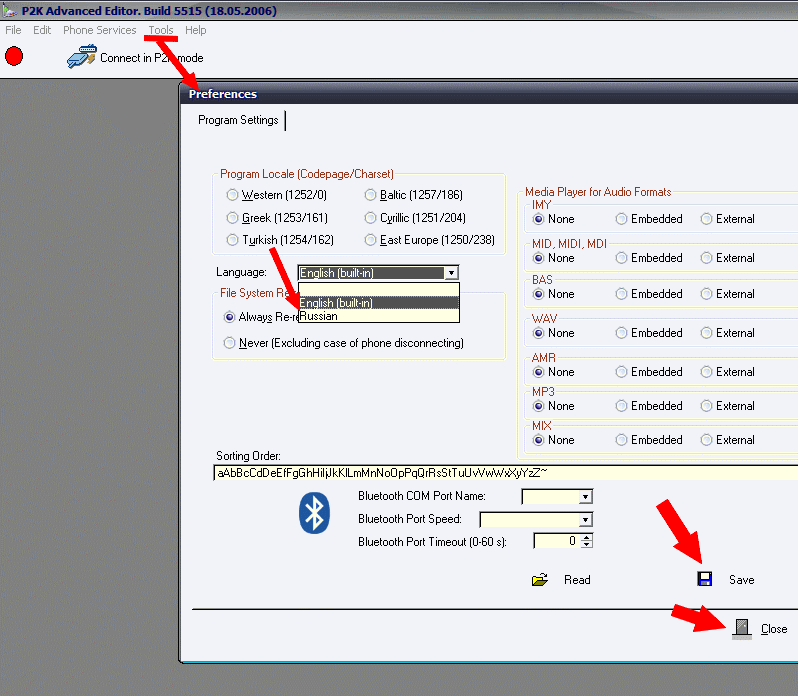
Task: Click the Save floppy disk icon
Action: coord(705,579)
